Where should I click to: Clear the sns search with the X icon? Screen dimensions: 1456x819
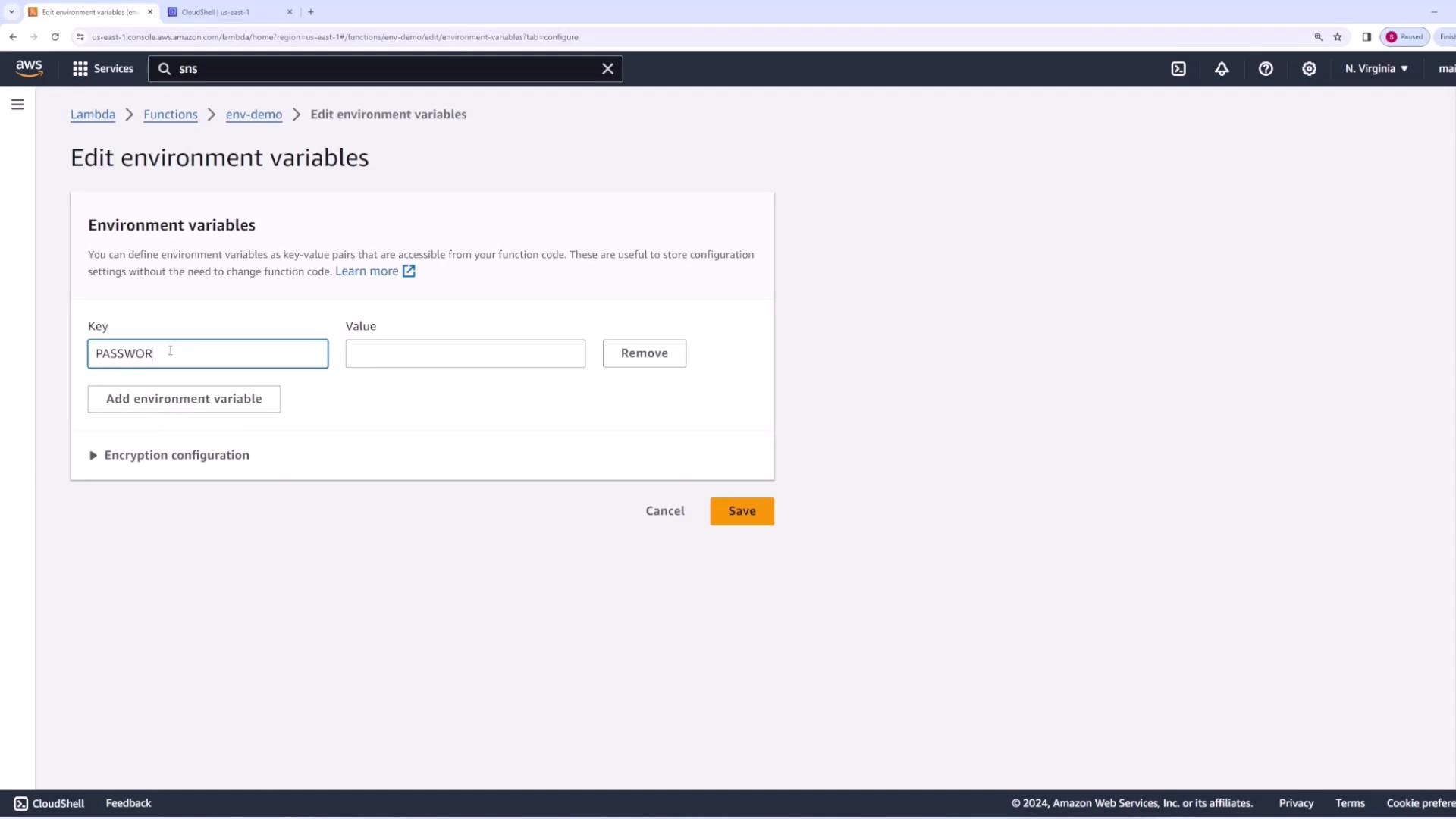tap(607, 69)
